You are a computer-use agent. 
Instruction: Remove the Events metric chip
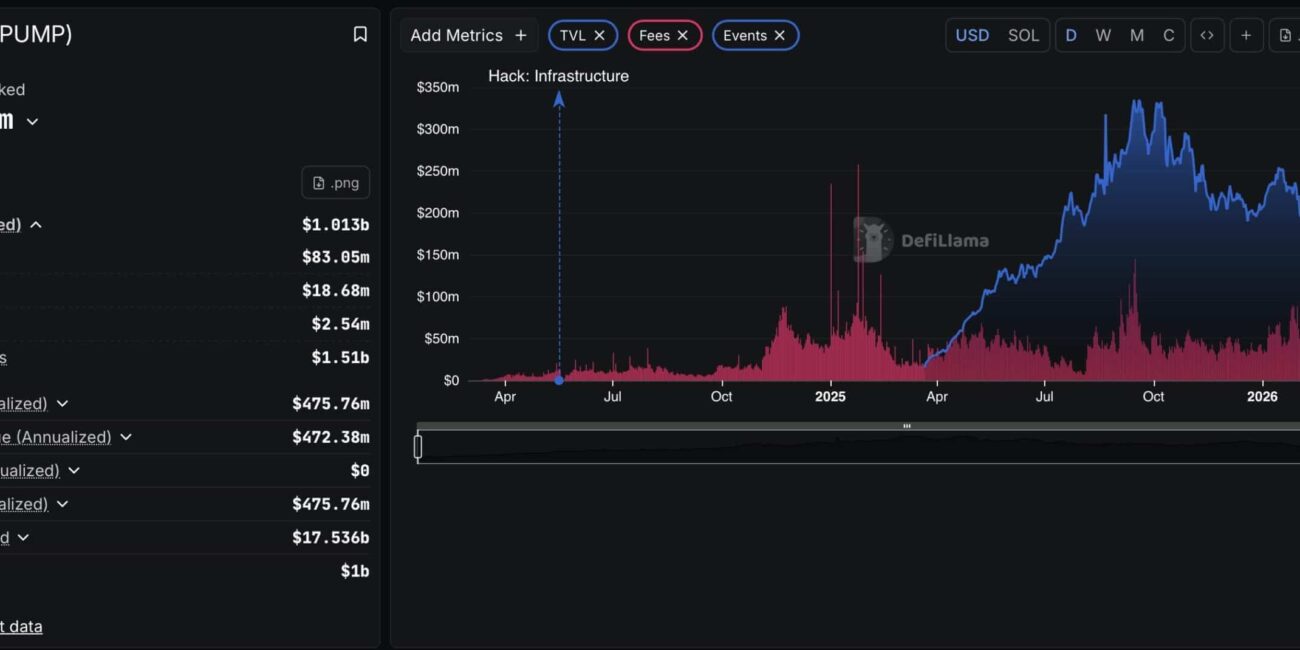click(780, 35)
